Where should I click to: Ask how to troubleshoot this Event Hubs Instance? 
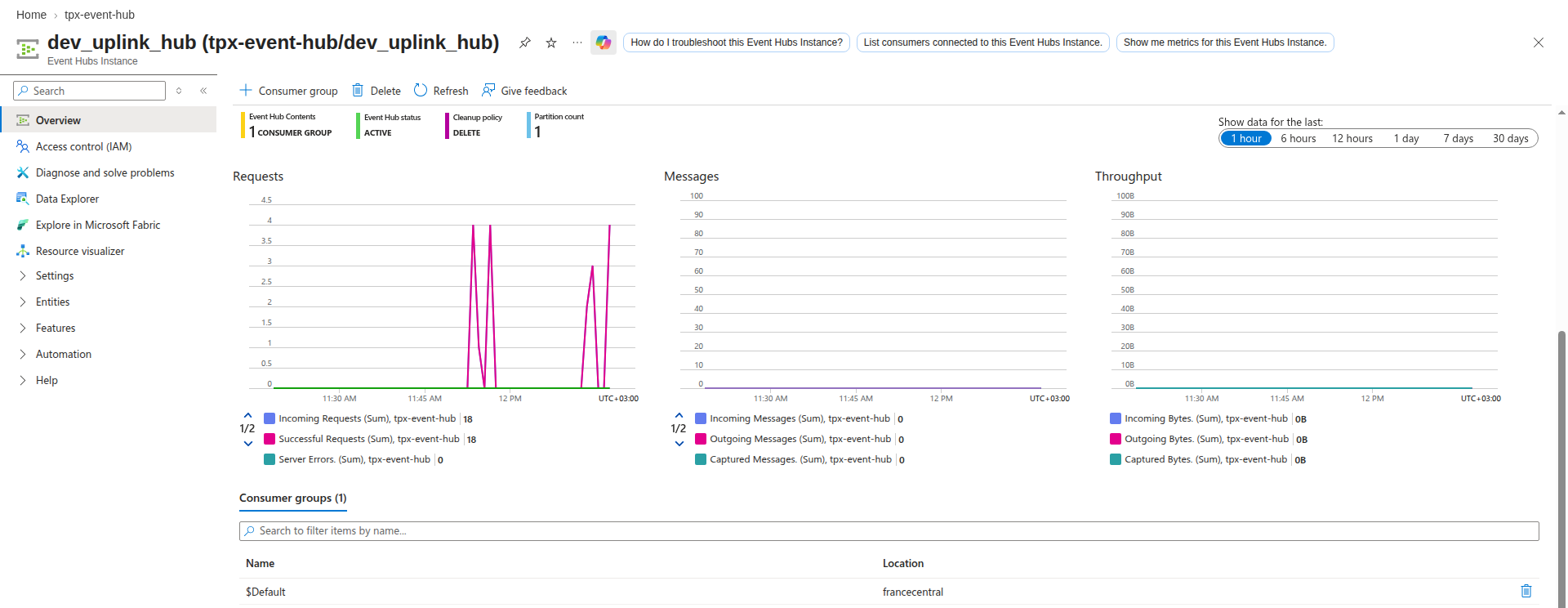[x=737, y=42]
